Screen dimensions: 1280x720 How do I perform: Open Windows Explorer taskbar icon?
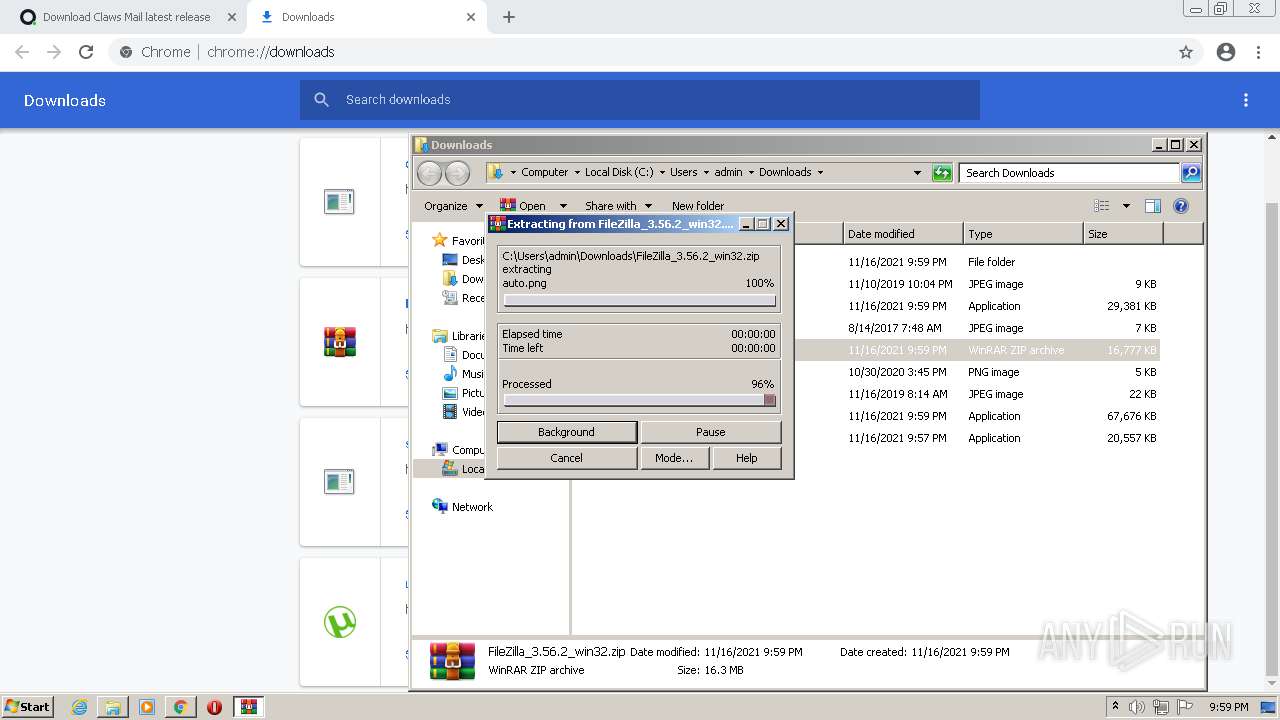(x=113, y=707)
